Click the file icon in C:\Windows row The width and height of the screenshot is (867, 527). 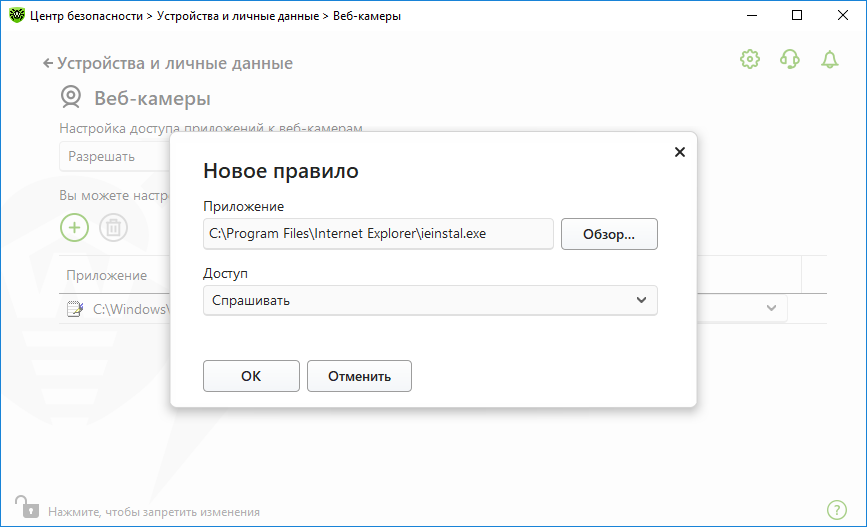[75, 309]
